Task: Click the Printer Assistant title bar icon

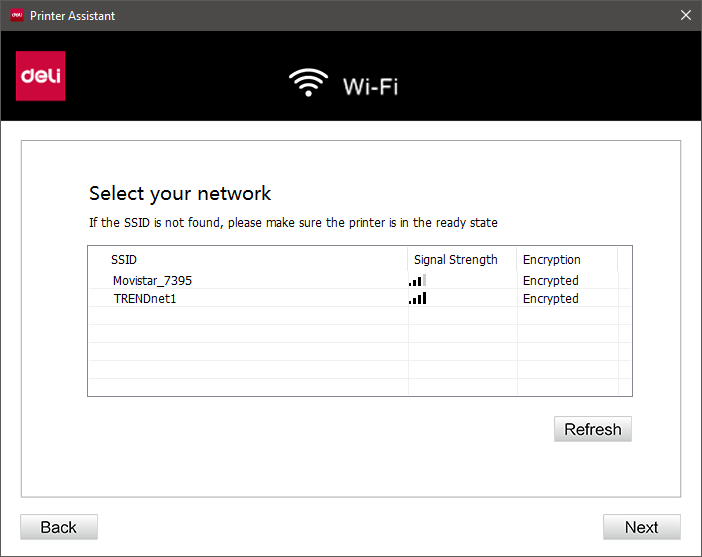Action: pyautogui.click(x=16, y=15)
